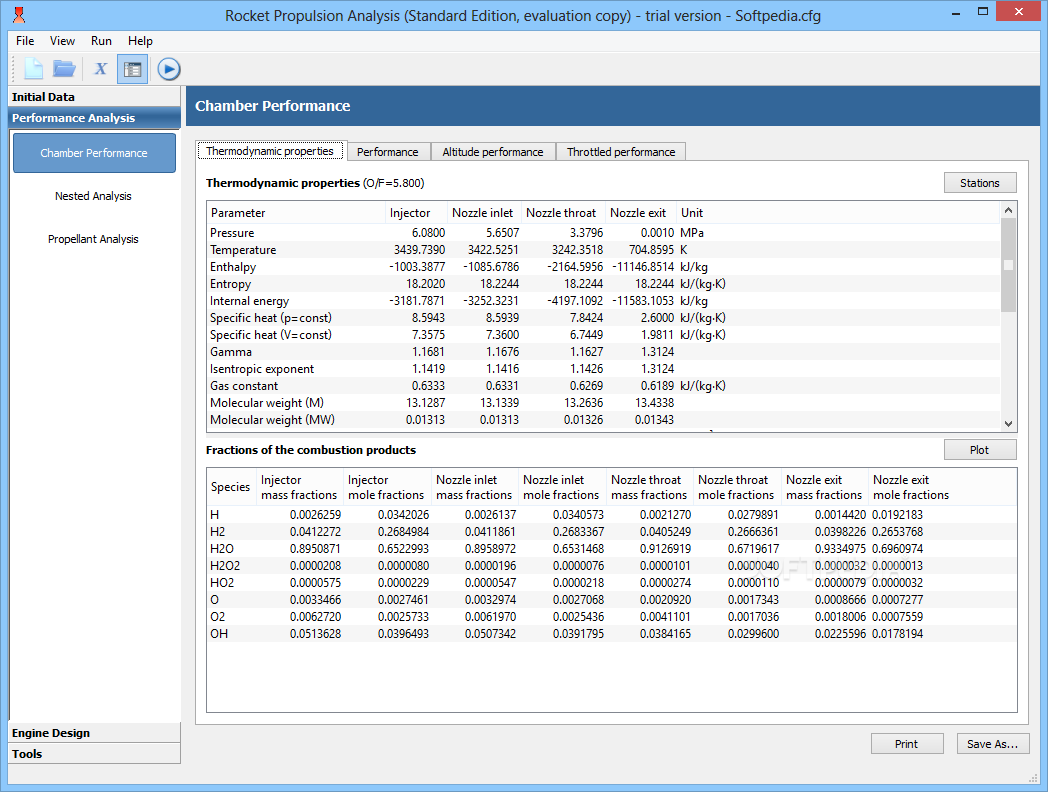1048x792 pixels.
Task: Click the Nozzle exit mole fractions header
Action: click(911, 487)
